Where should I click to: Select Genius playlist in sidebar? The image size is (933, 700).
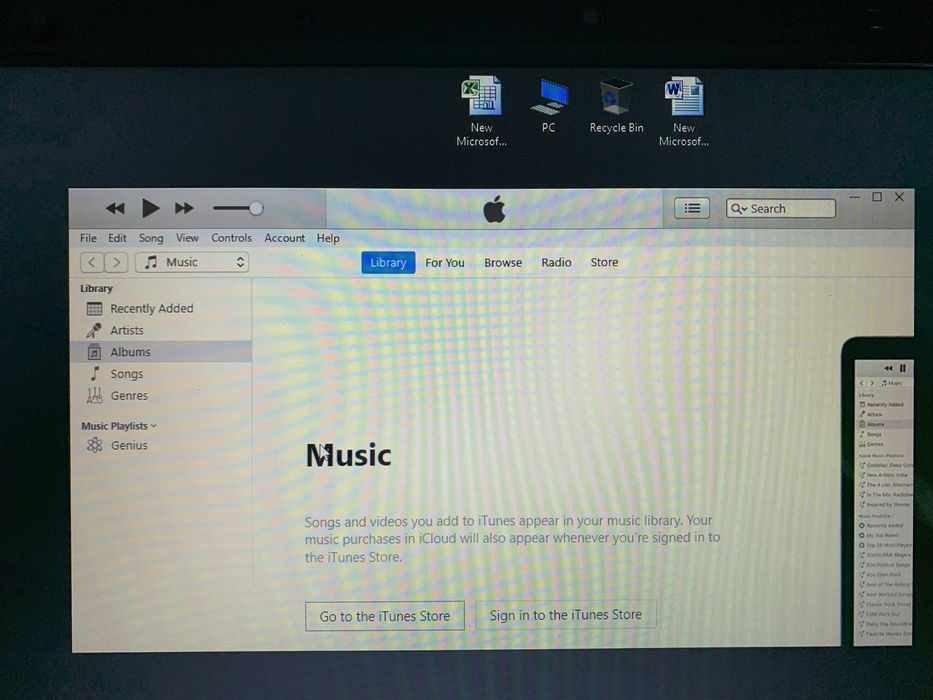pos(161,445)
